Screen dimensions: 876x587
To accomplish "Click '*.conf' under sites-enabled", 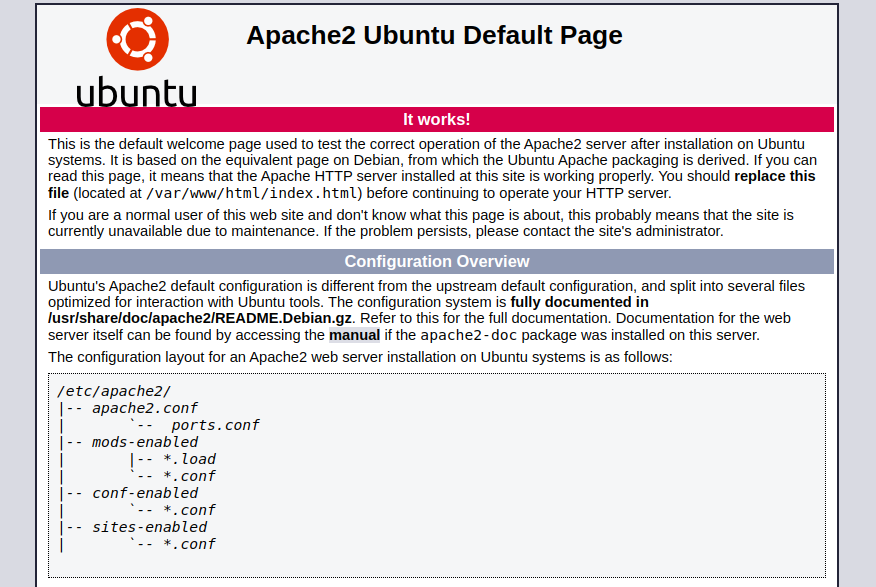I will point(189,544).
